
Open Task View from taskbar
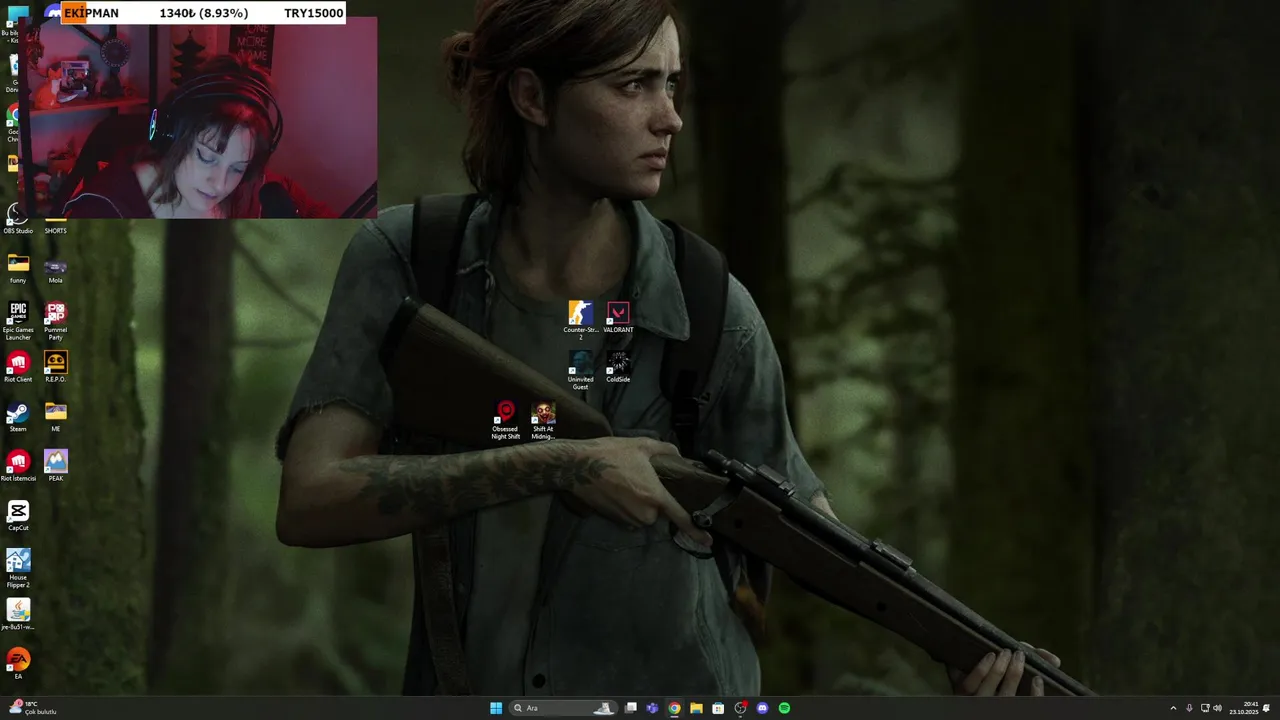[x=631, y=708]
